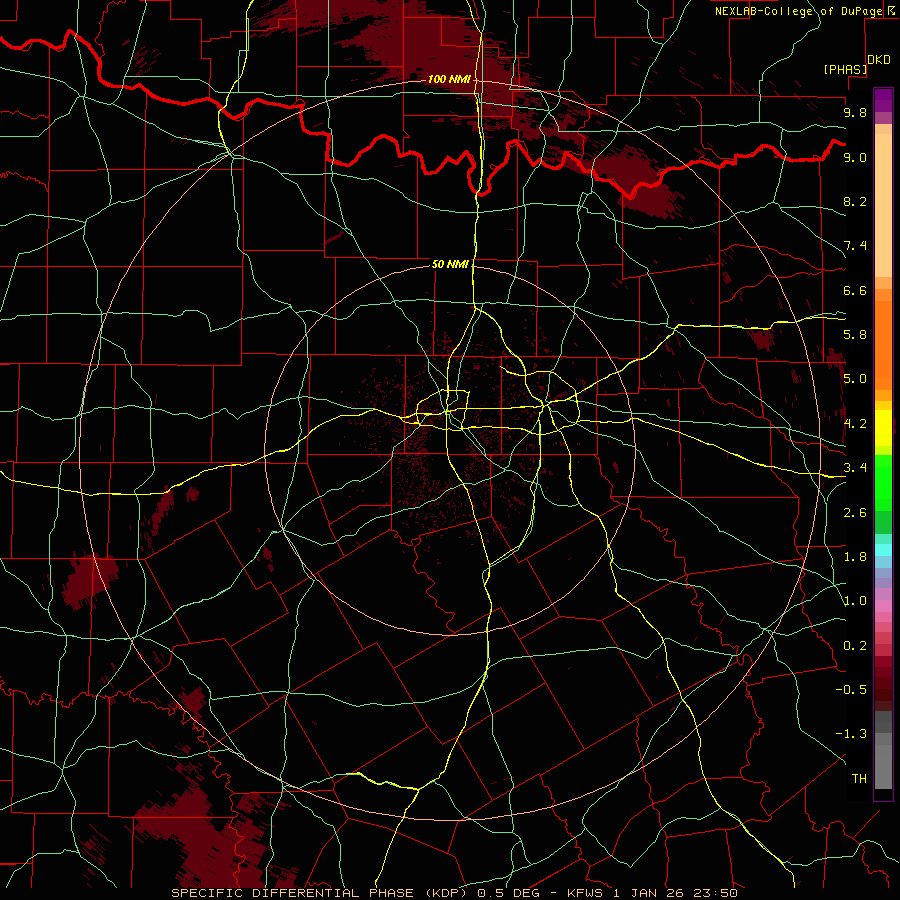Click the 4.2 value on color scale
Viewport: 900px width, 900px height.
pos(855,424)
